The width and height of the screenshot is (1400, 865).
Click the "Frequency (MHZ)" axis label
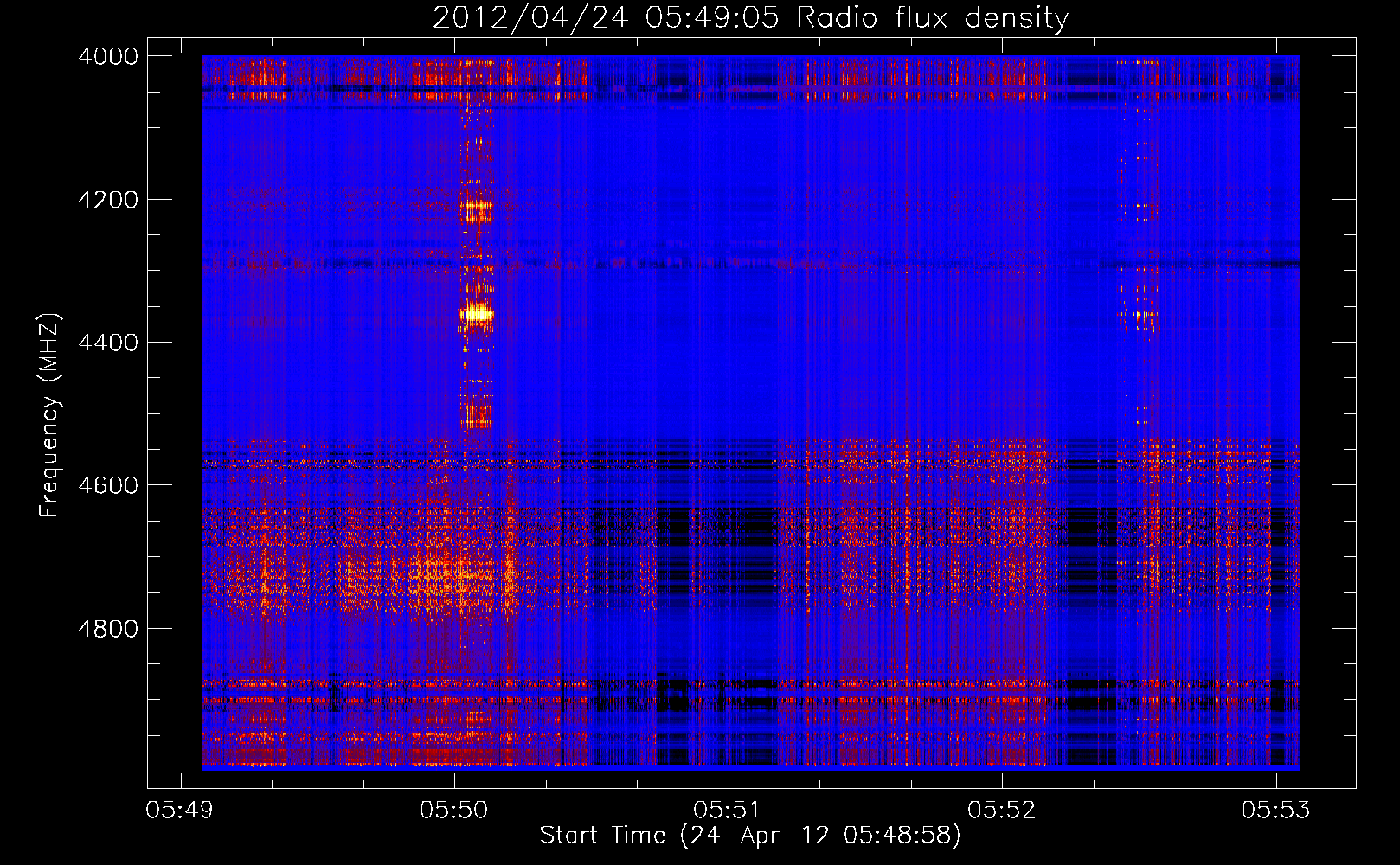(49, 415)
